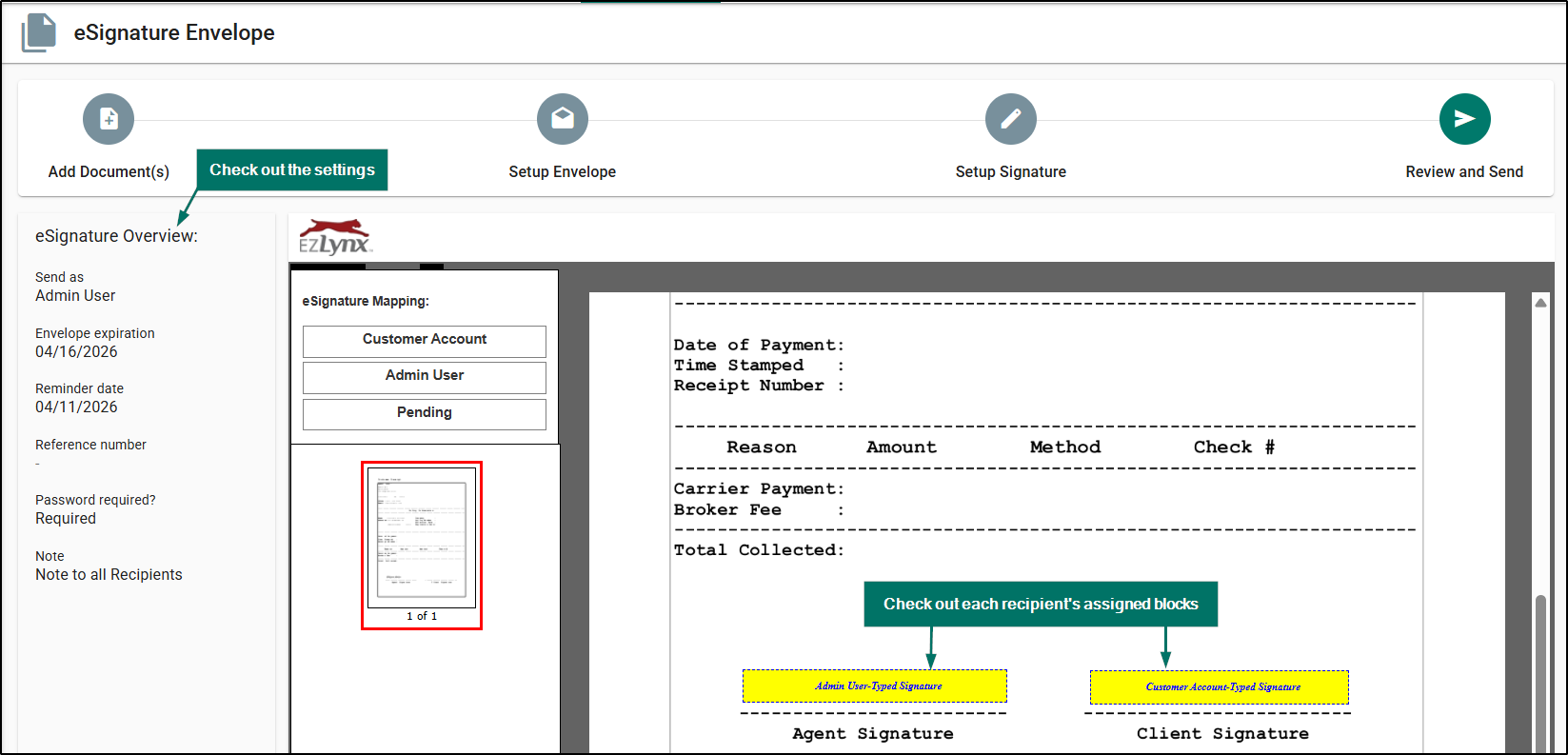The image size is (1568, 755).
Task: Click the EZLynx logo
Action: coord(334,237)
